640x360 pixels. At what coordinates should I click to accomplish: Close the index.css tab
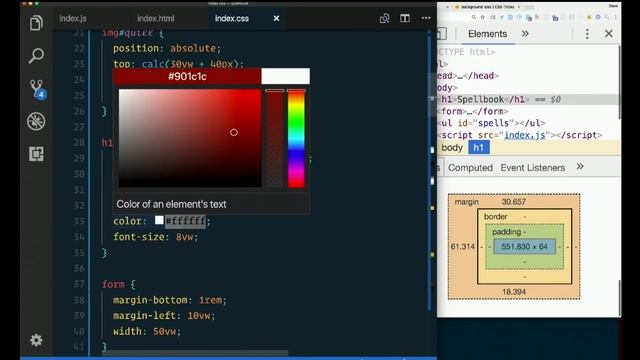(x=276, y=18)
